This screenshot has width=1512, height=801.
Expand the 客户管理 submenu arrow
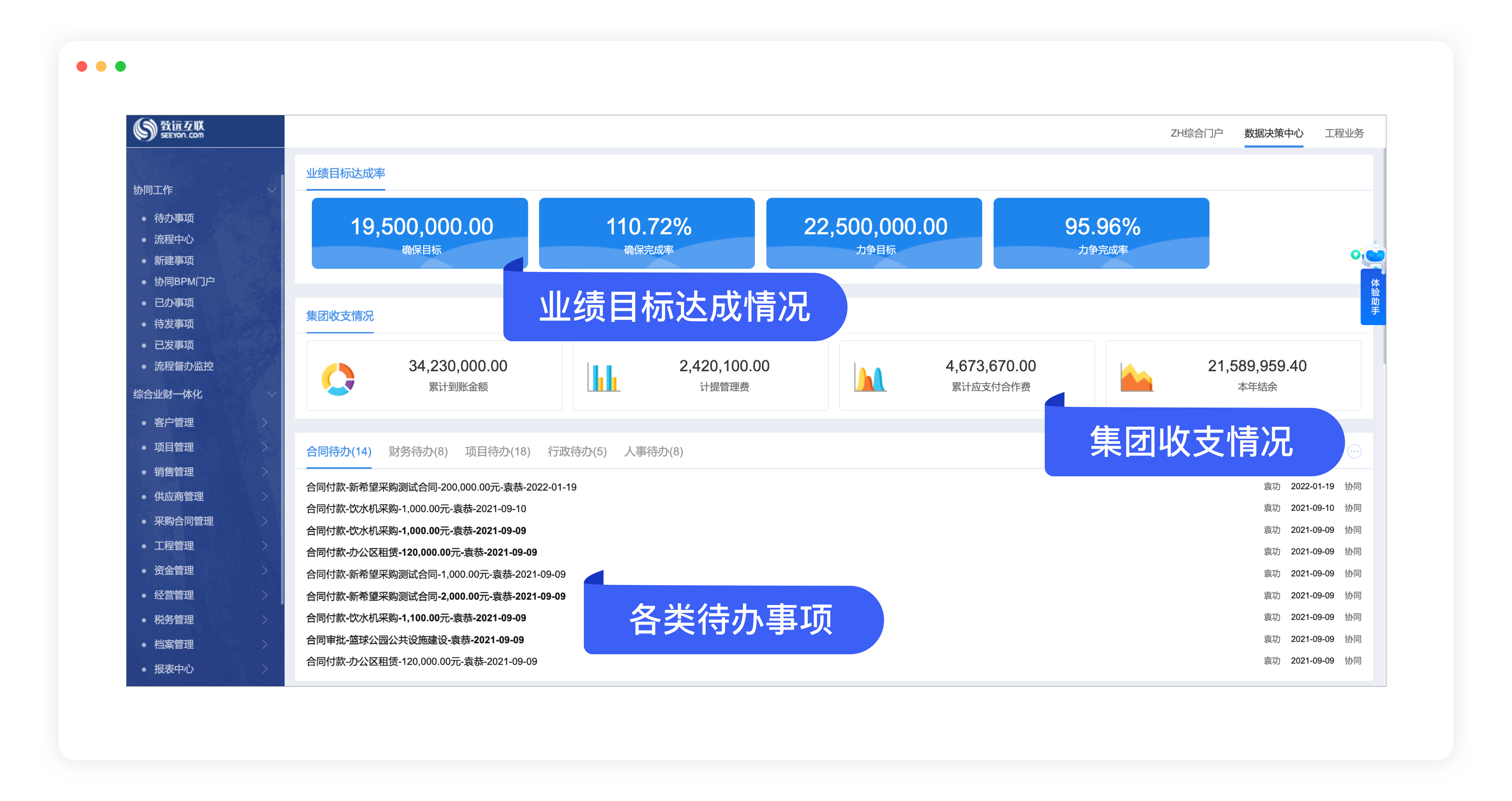point(265,422)
